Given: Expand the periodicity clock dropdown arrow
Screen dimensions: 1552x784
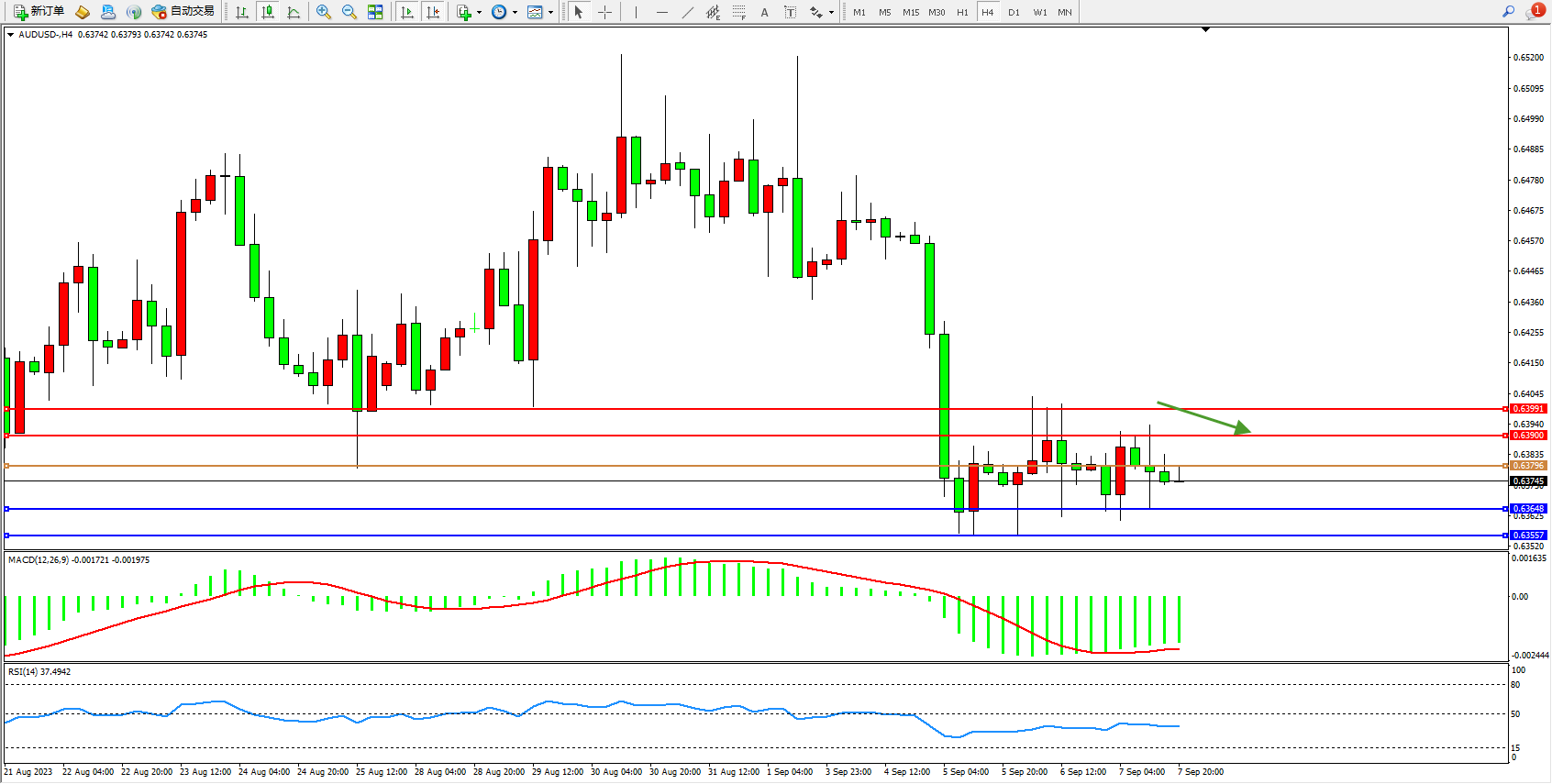Looking at the screenshot, I should tap(515, 13).
